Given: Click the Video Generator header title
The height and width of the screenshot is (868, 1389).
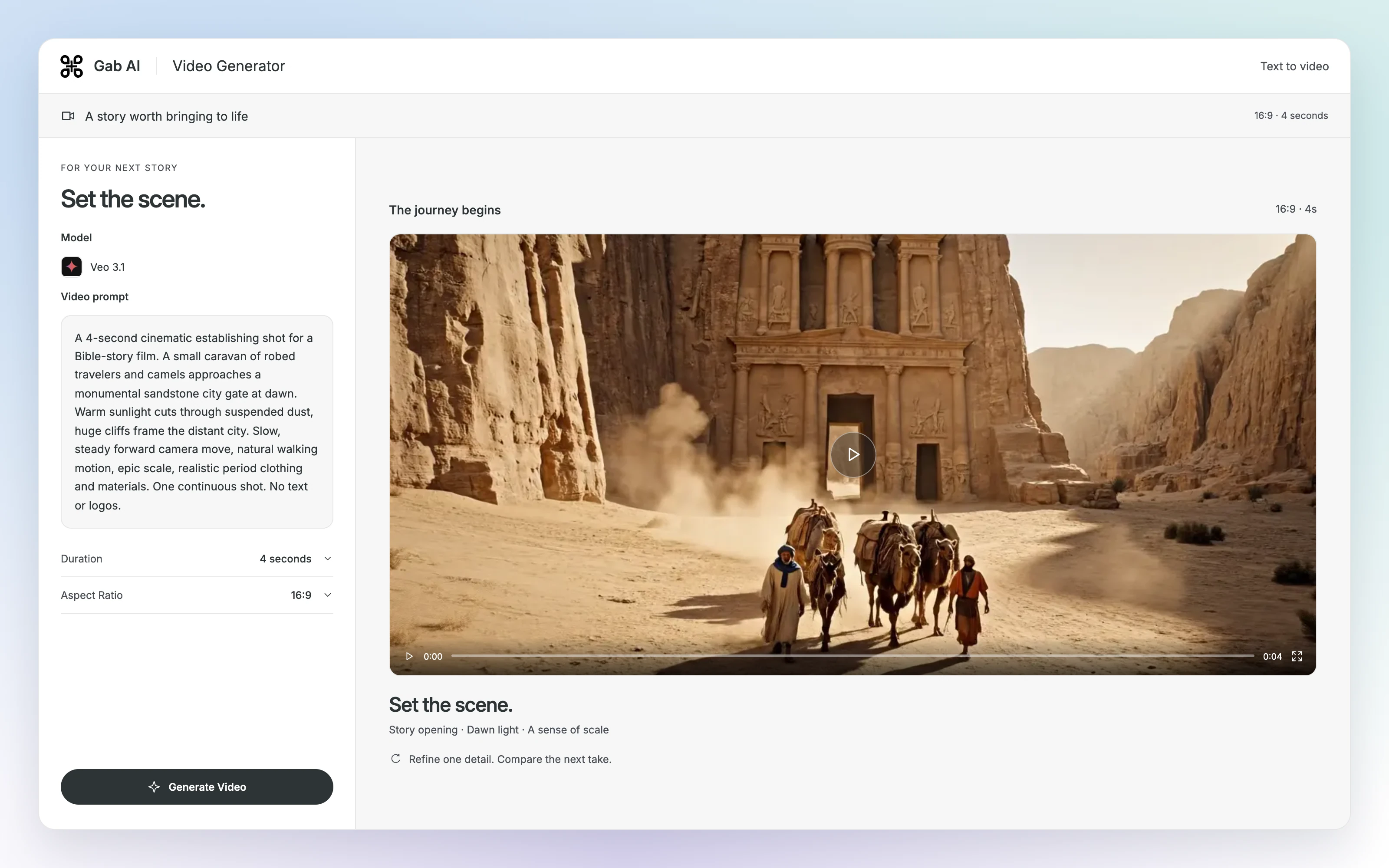Looking at the screenshot, I should 228,66.
